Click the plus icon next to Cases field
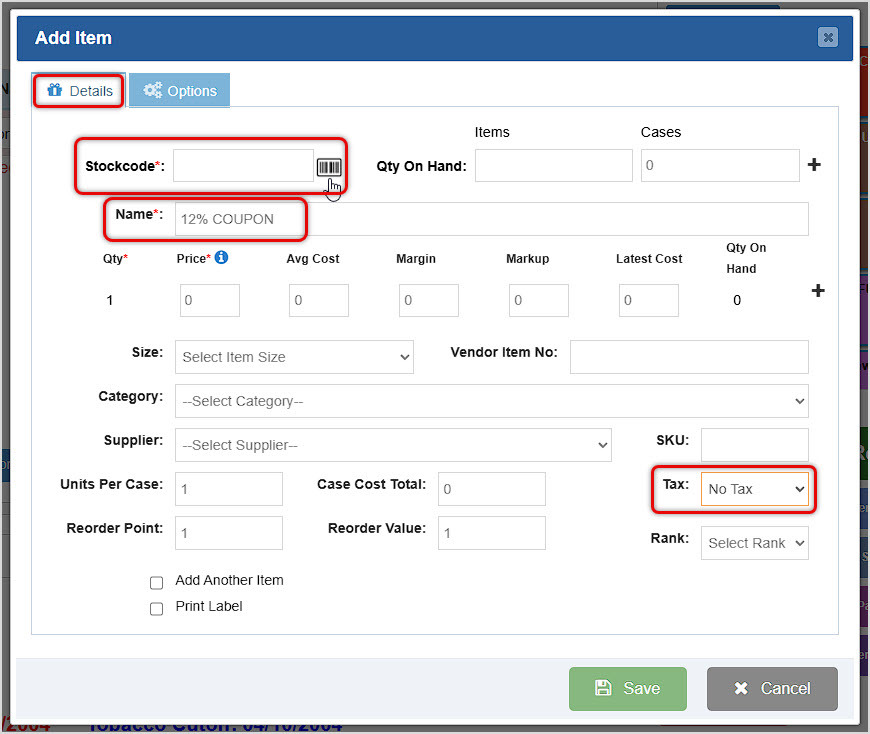 814,165
